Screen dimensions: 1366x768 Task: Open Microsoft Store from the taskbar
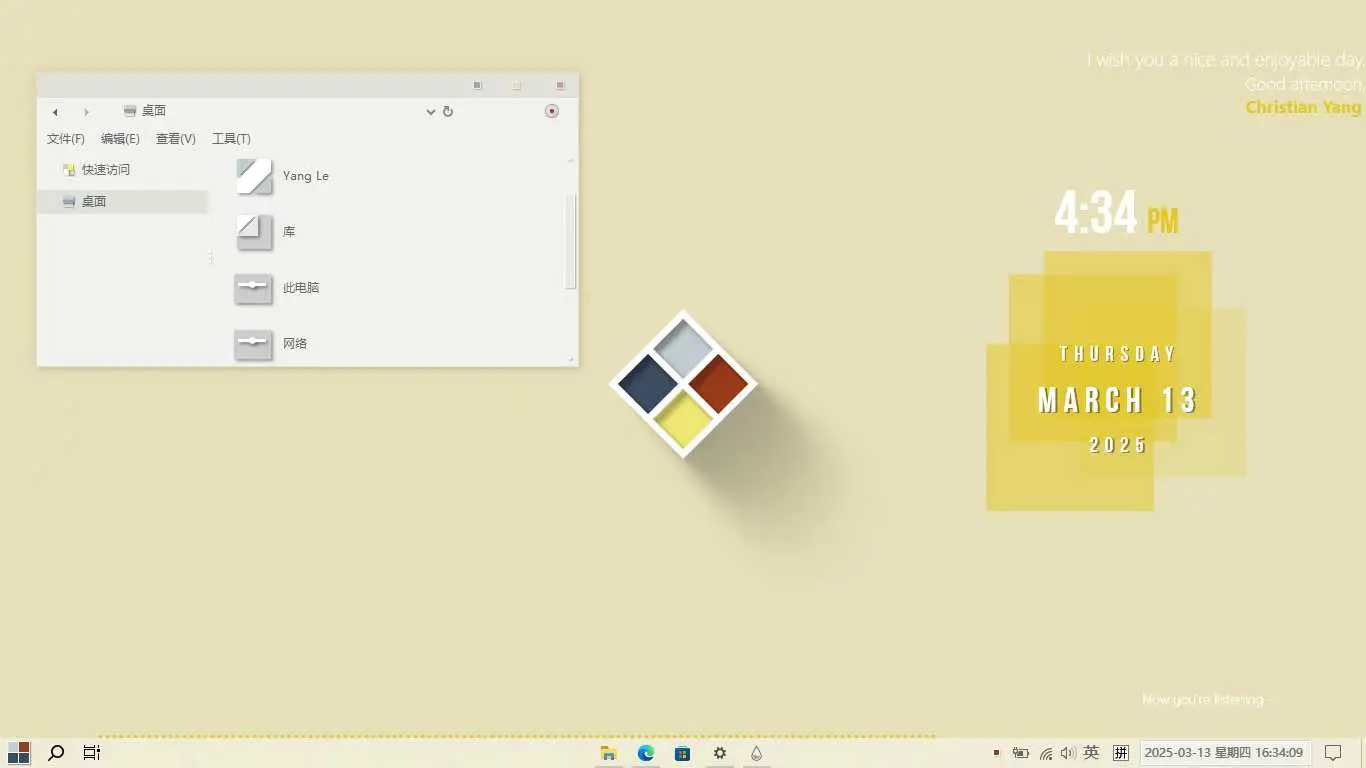682,753
